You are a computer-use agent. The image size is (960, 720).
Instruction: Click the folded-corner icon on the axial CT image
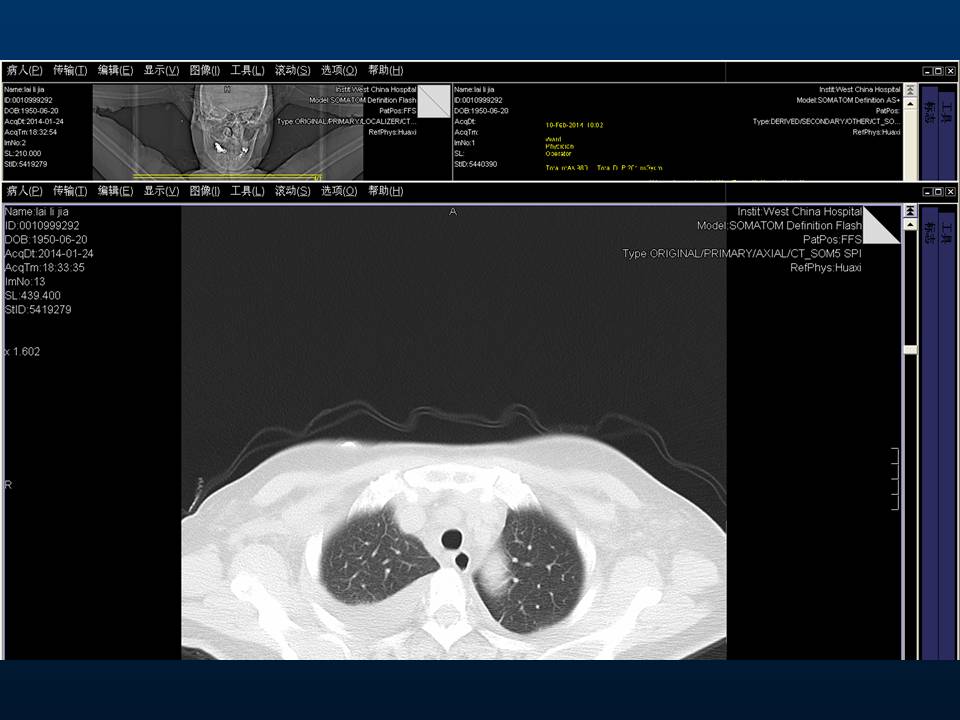880,225
